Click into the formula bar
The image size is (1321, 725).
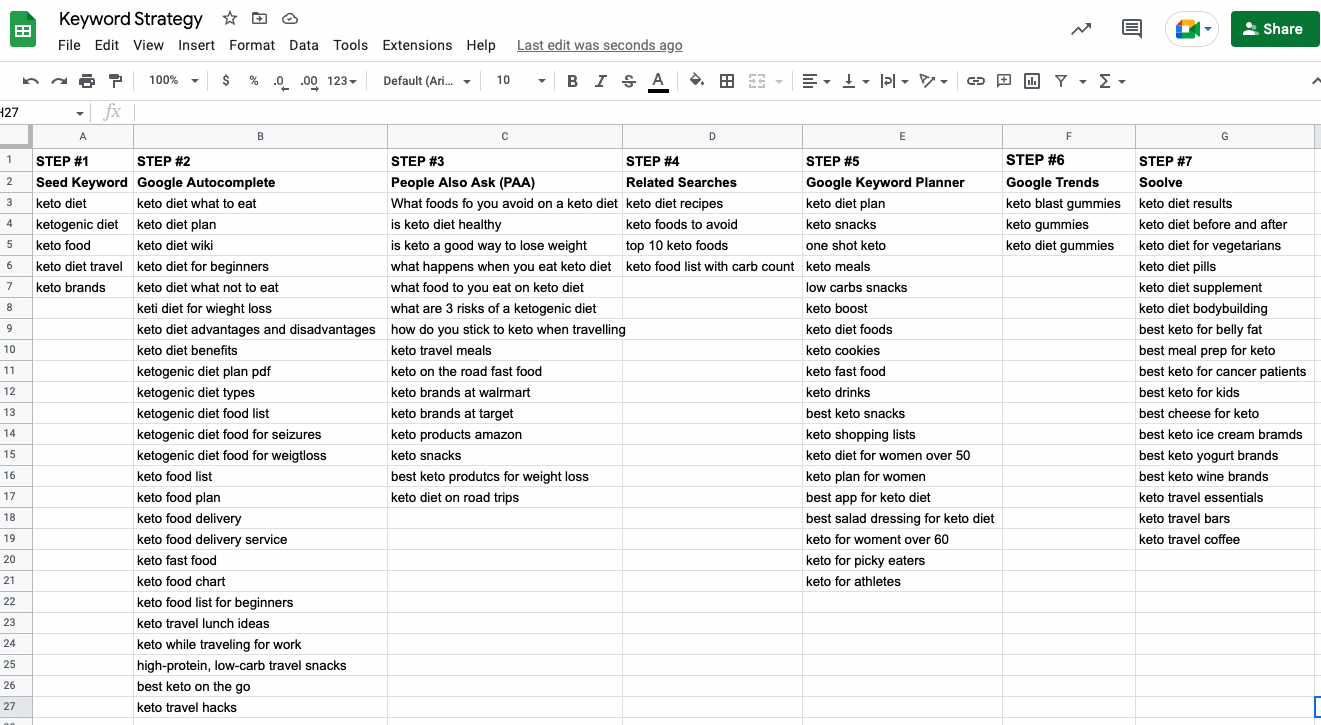(x=730, y=113)
